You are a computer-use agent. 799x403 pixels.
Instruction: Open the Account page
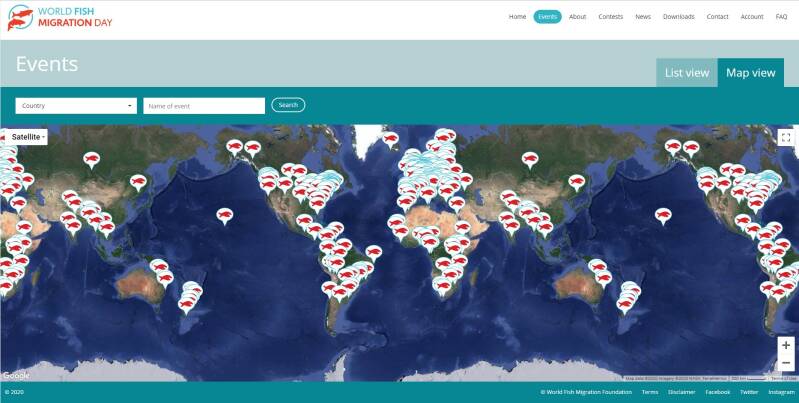752,17
